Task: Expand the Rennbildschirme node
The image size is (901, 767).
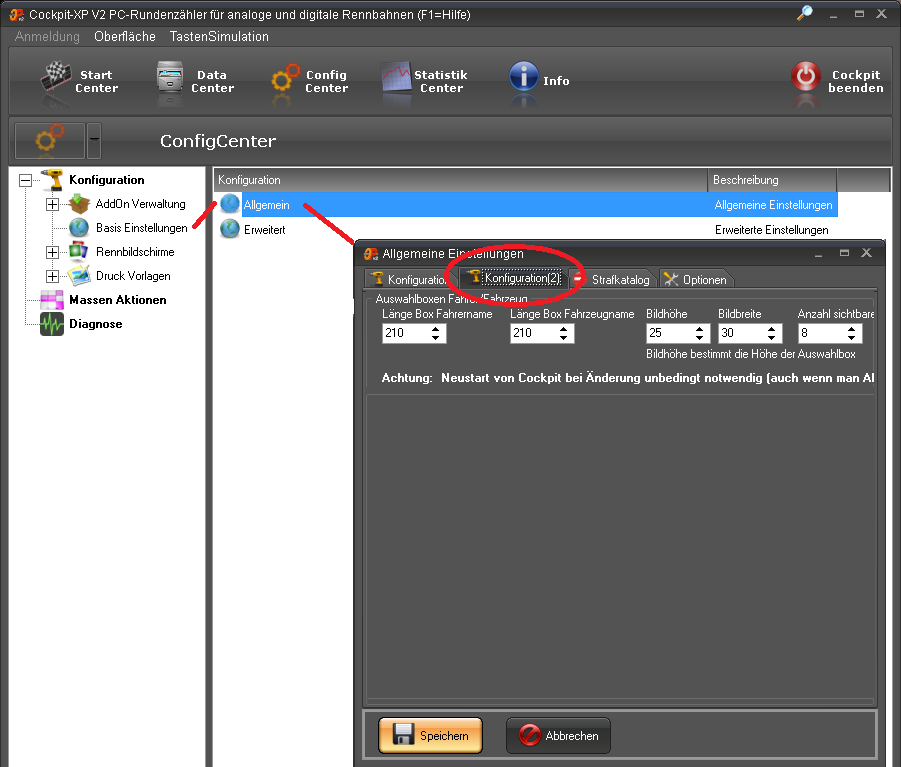Action: click(x=52, y=252)
